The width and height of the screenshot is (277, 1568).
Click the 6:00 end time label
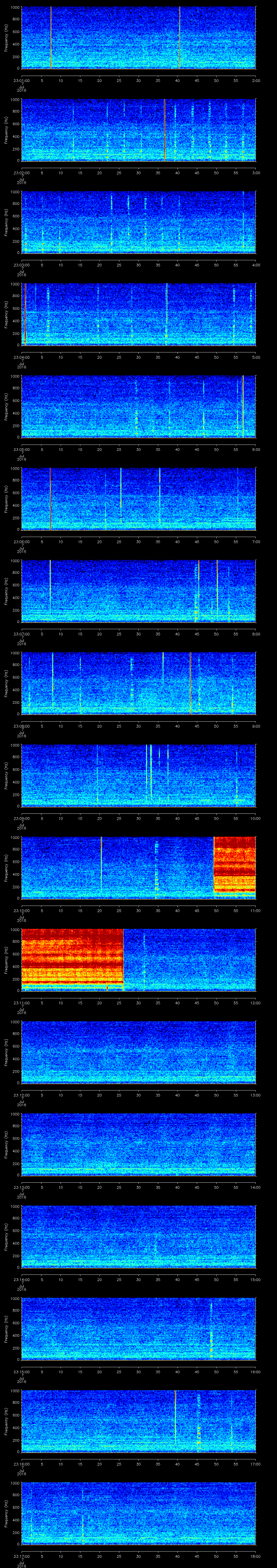(x=256, y=449)
